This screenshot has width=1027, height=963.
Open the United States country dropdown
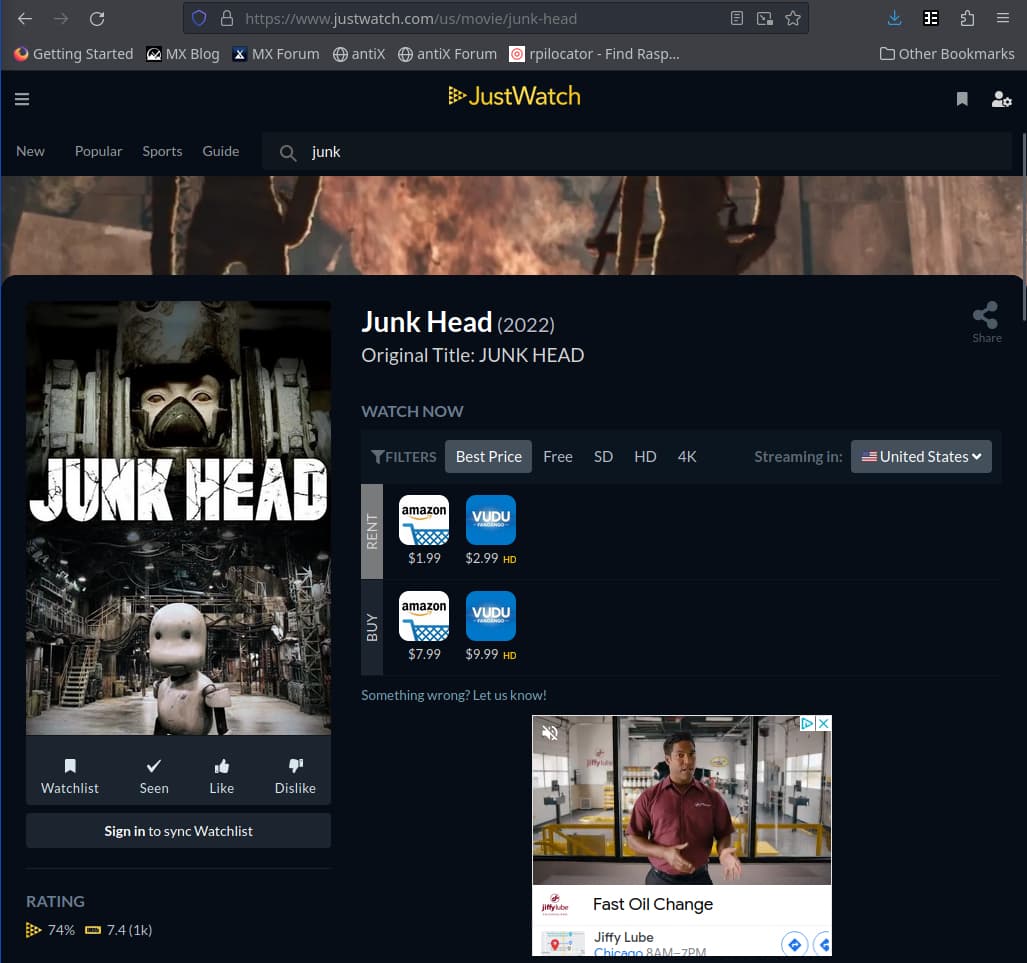coord(921,457)
